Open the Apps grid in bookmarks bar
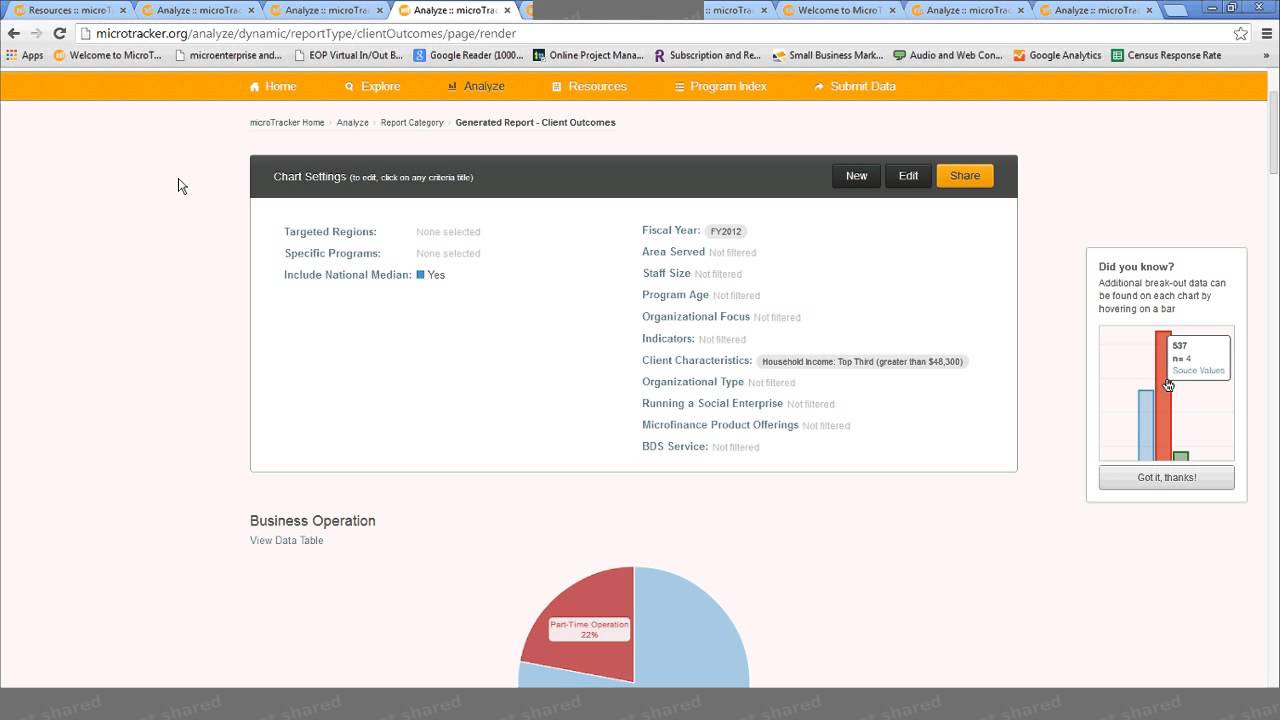Viewport: 1280px width, 720px height. coord(25,56)
